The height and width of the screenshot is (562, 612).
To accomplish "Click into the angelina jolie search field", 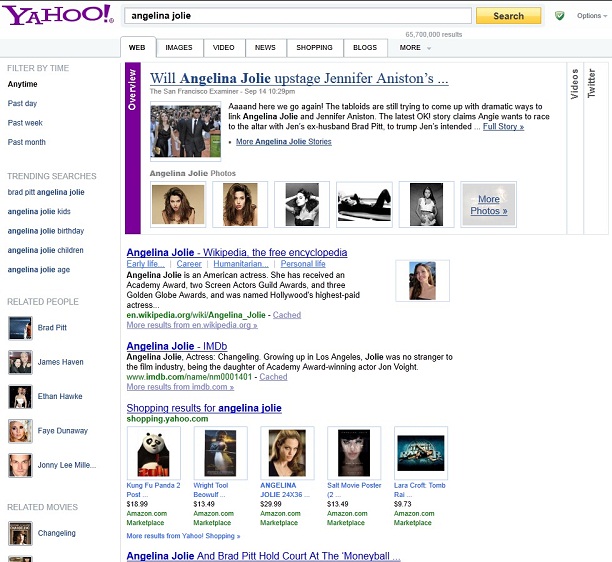I will click(x=298, y=16).
